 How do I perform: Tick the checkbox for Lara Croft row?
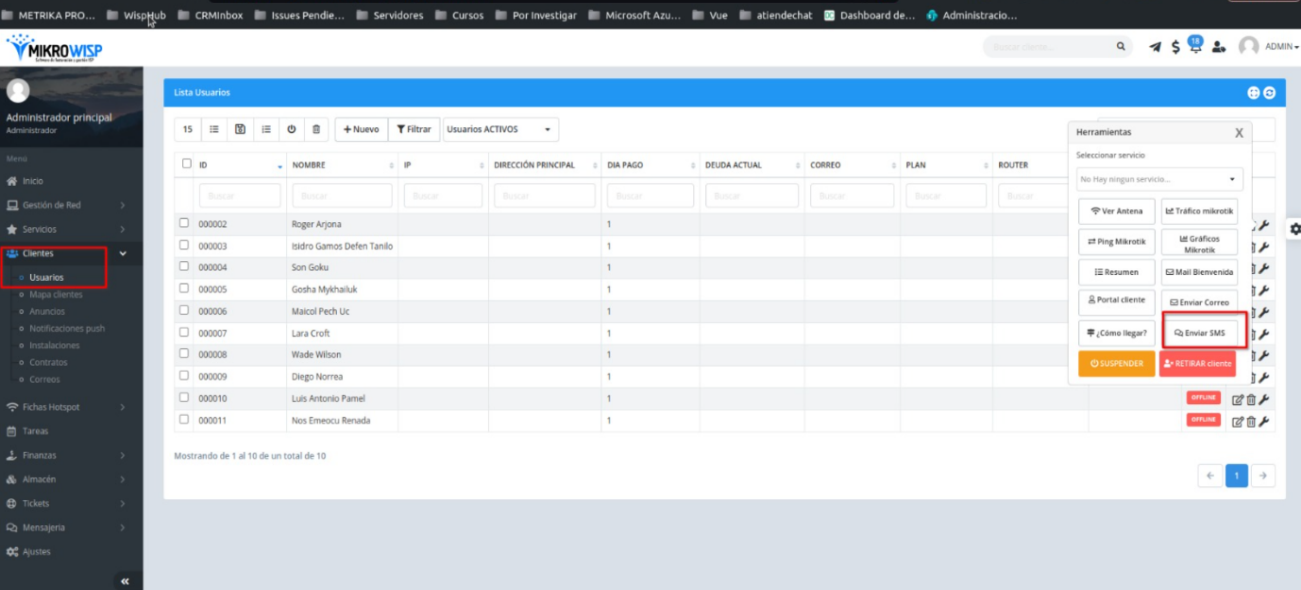(184, 333)
